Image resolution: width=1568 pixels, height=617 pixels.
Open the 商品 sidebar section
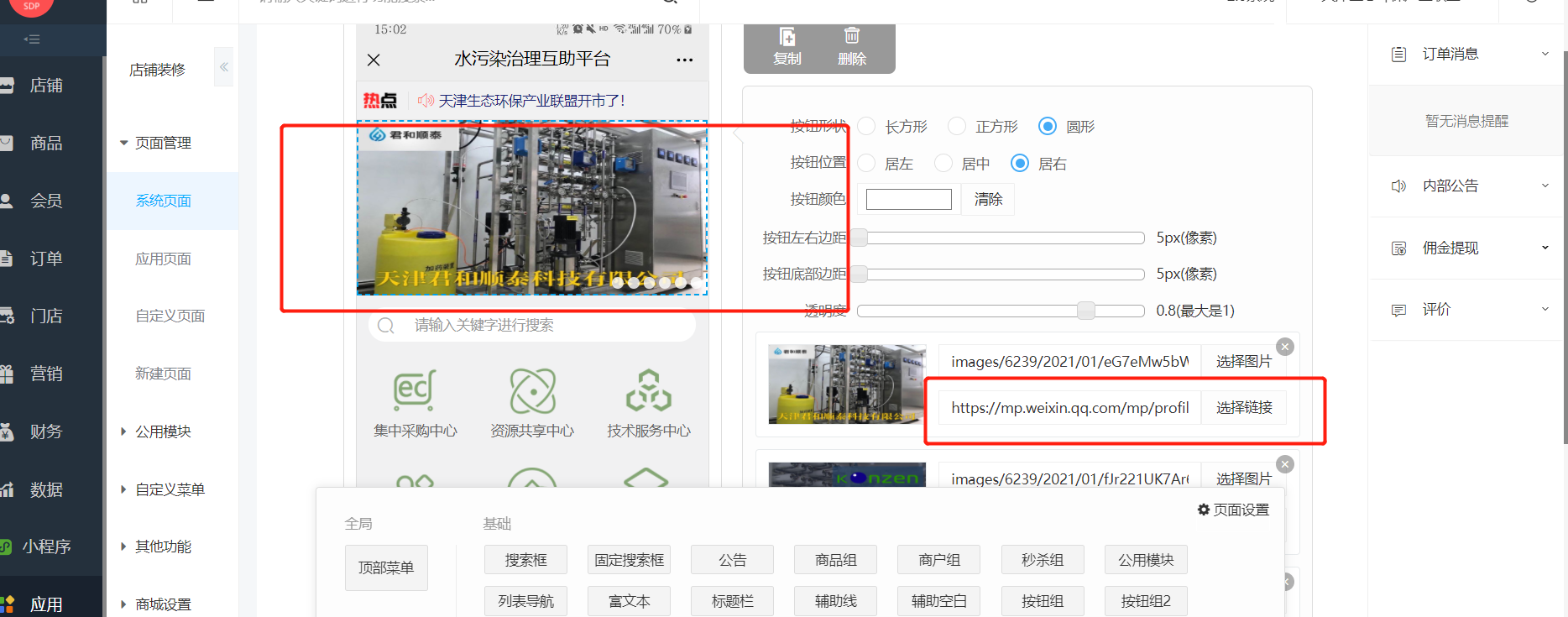coord(46,144)
